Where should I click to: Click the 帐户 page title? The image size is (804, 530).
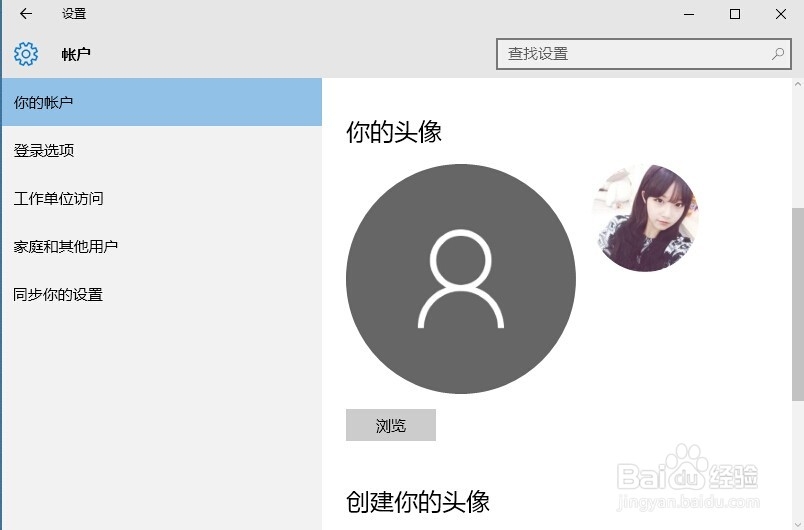76,54
